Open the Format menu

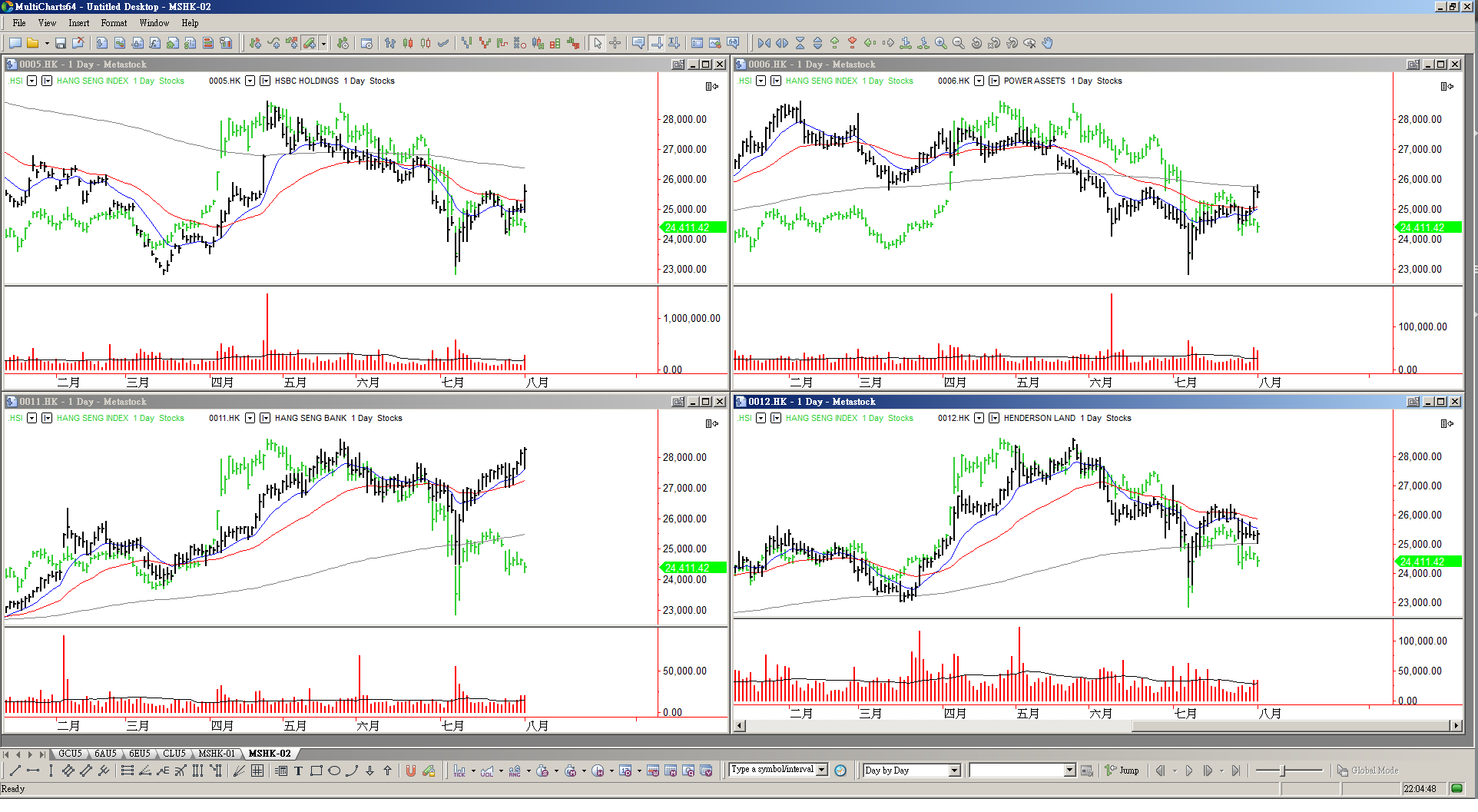(x=114, y=23)
